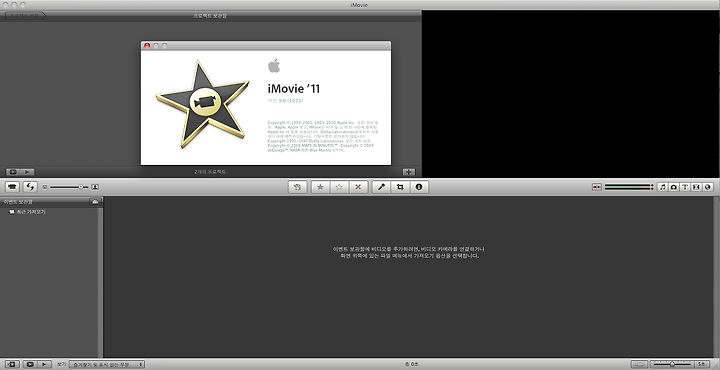Screen dimensions: 720x370
Task: Close the About iMovie '11 dialog
Action: pos(147,45)
